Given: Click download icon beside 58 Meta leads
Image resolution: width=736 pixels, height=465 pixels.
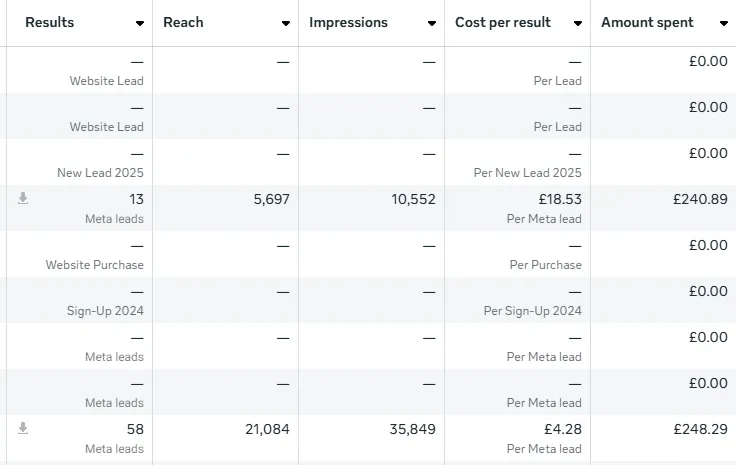Looking at the screenshot, I should tap(23, 429).
